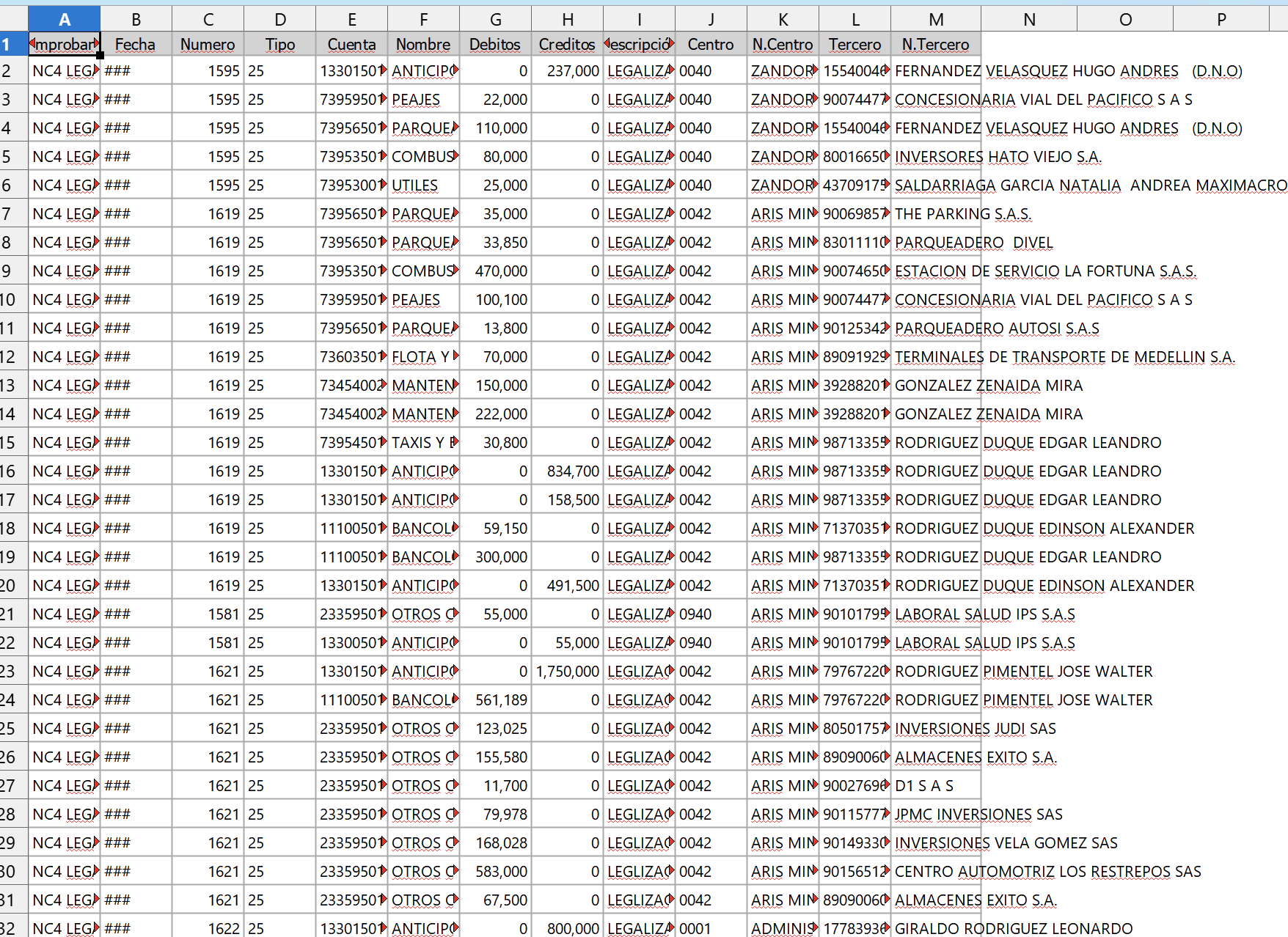Select column header G
1288x937 pixels.
[x=496, y=19]
